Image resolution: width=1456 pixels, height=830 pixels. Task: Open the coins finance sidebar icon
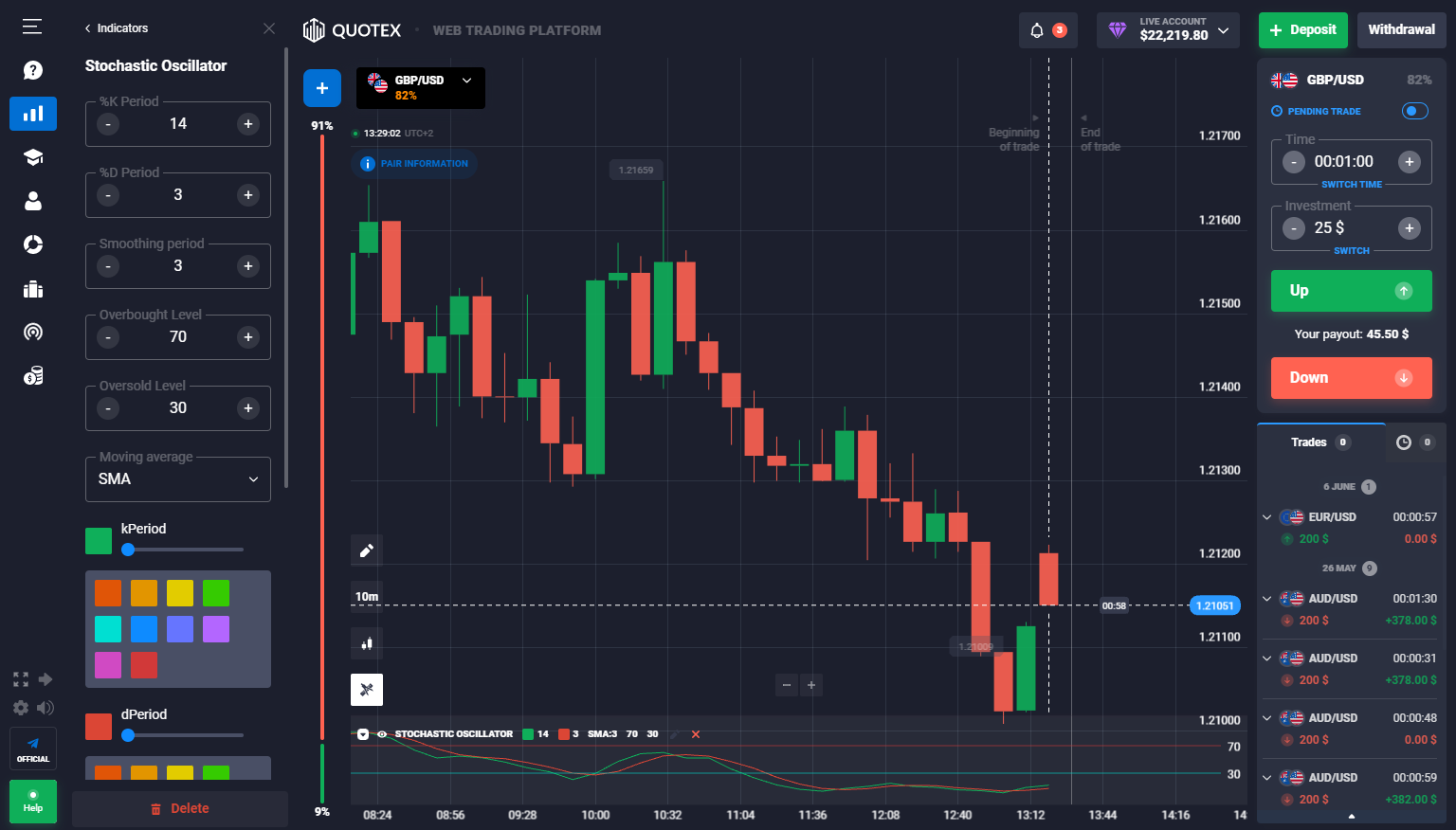pyautogui.click(x=33, y=376)
